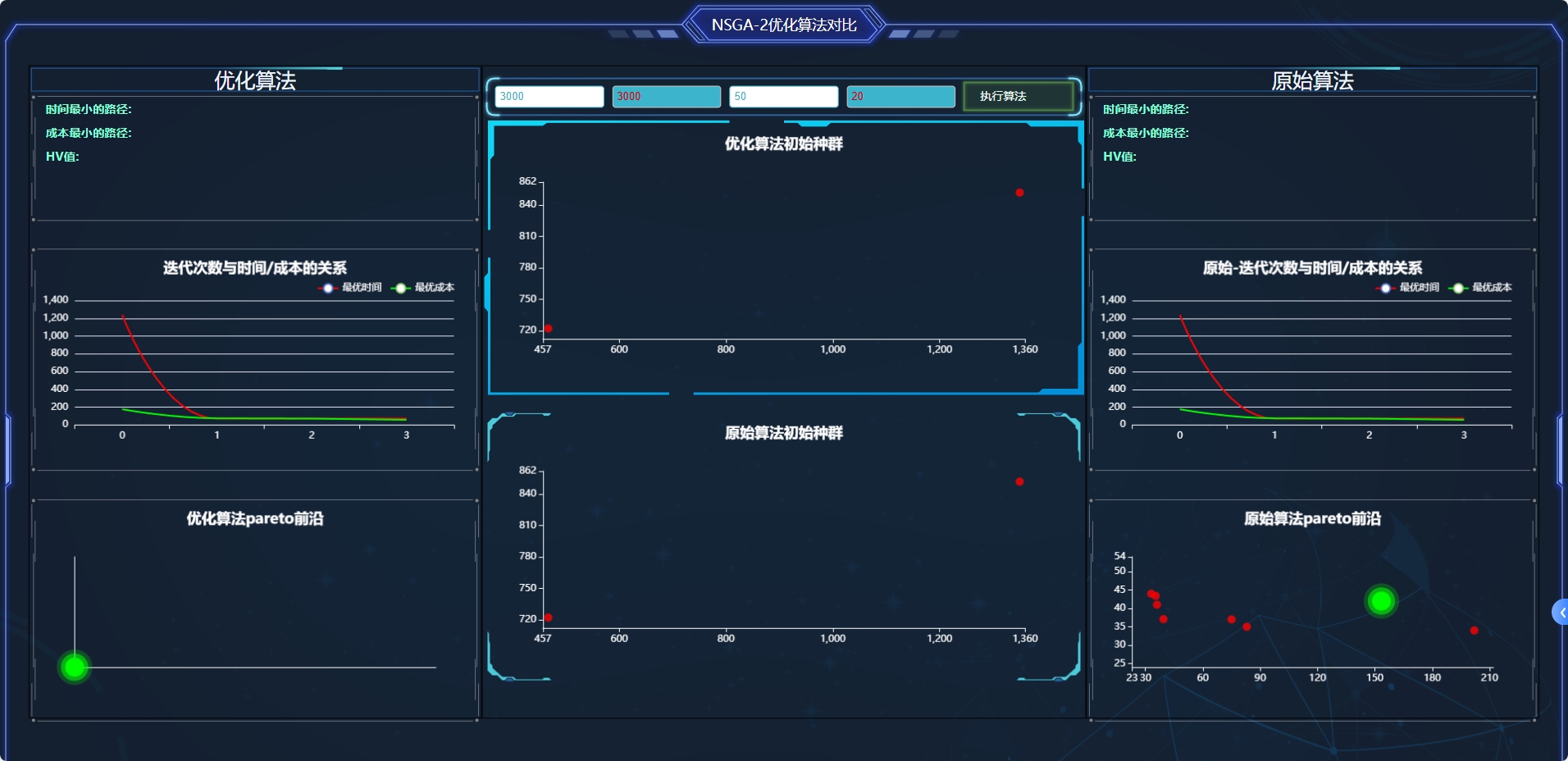This screenshot has width=1568, height=761.
Task: Click the 迭代次数与时间/成本的关系 chart title
Action: tap(255, 268)
